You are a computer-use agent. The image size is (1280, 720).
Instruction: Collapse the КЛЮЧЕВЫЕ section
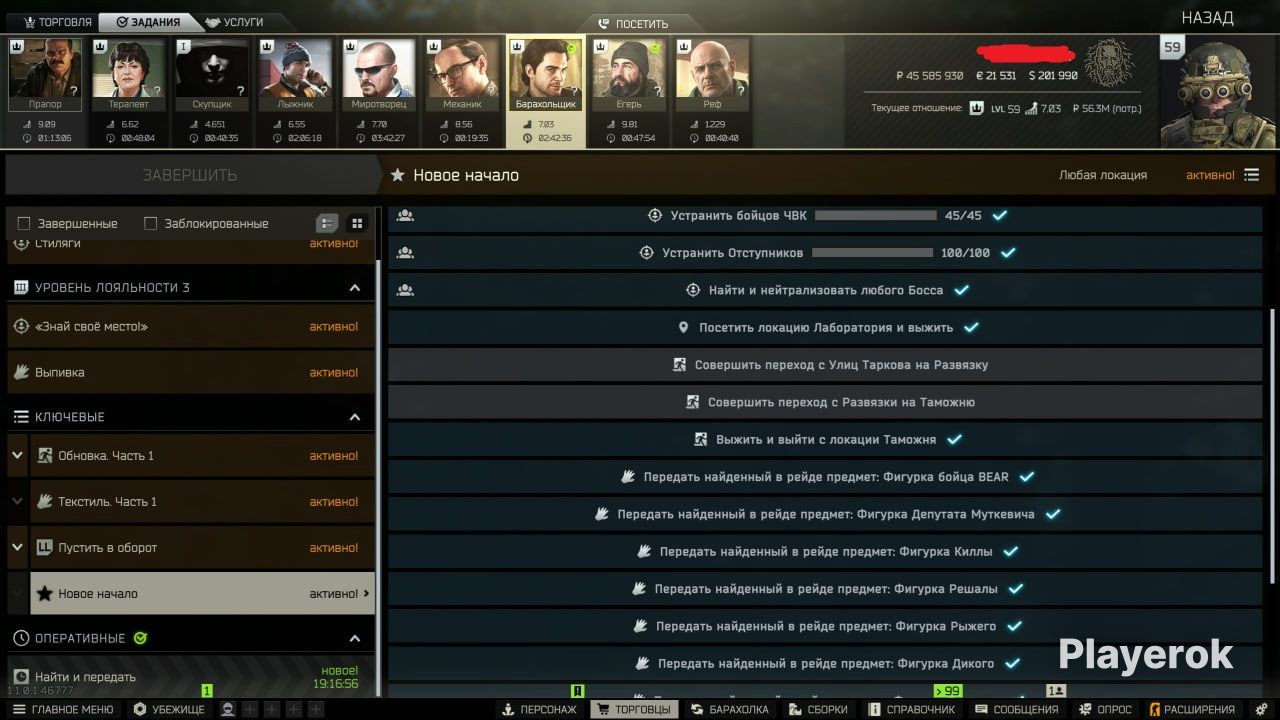click(355, 417)
